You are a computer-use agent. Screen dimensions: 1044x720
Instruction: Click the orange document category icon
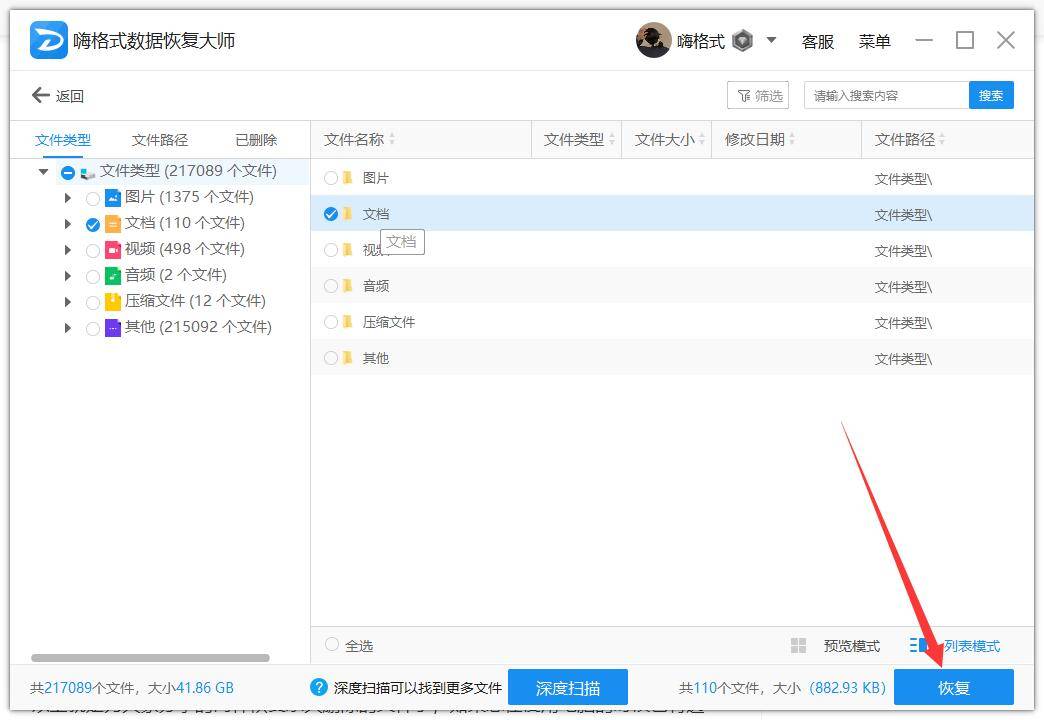coord(113,224)
